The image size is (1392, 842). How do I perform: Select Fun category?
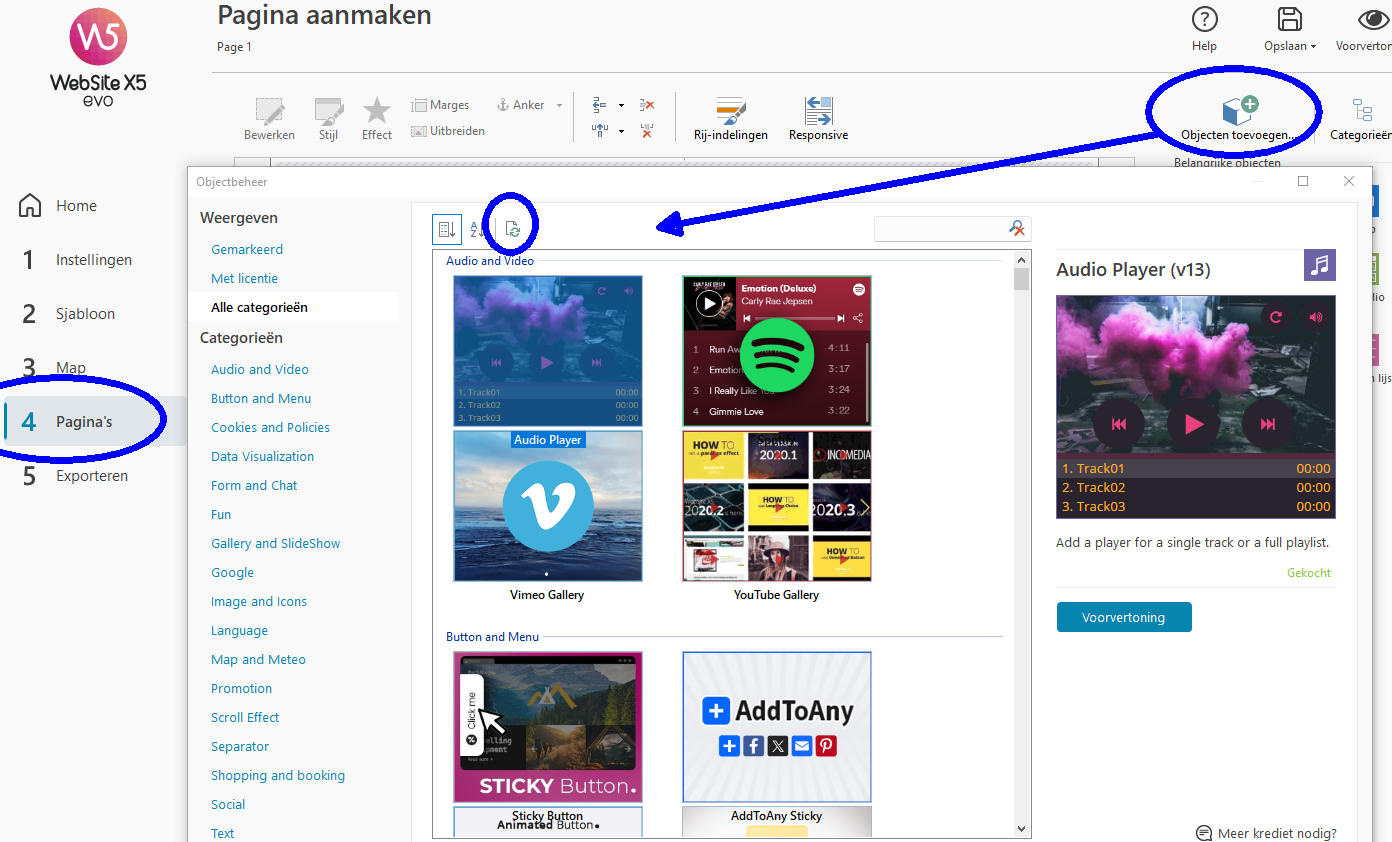[x=221, y=515]
